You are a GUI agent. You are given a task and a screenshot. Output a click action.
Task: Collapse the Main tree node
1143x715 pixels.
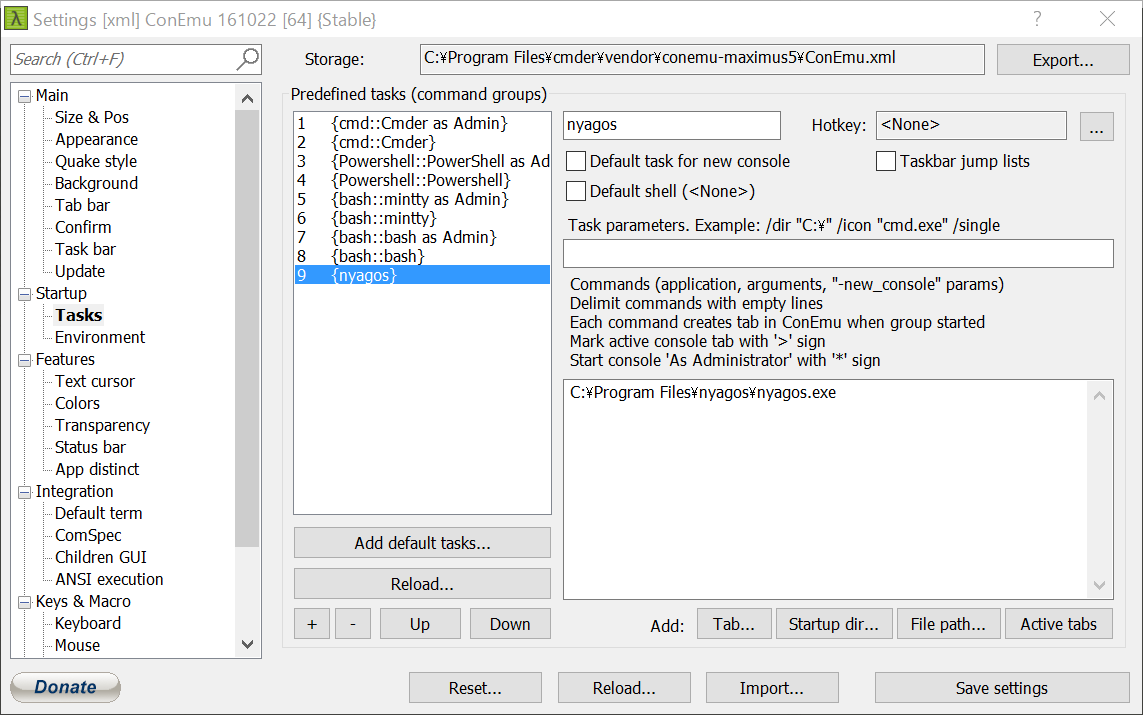[25, 96]
